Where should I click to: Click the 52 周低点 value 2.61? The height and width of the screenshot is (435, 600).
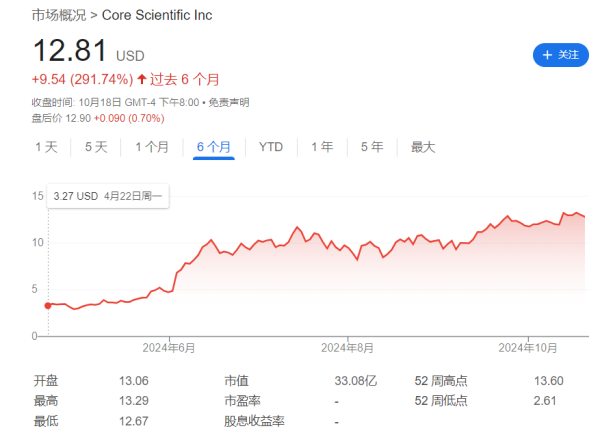[x=545, y=401]
